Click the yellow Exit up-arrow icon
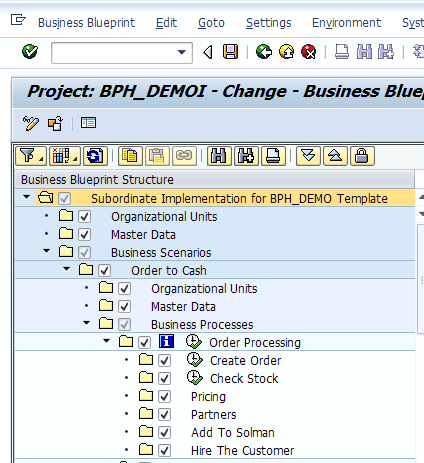424x463 pixels. [x=286, y=52]
